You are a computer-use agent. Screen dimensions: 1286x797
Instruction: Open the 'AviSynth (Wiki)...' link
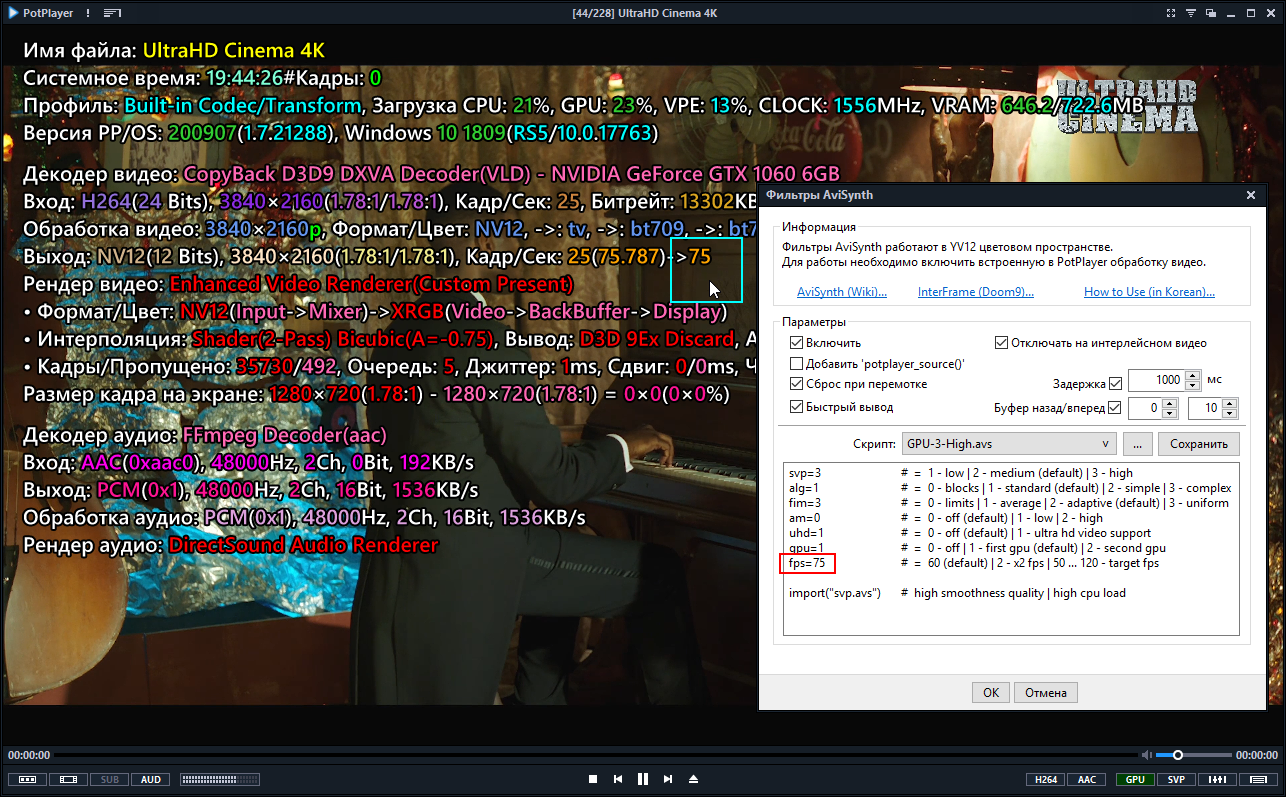(x=842, y=292)
